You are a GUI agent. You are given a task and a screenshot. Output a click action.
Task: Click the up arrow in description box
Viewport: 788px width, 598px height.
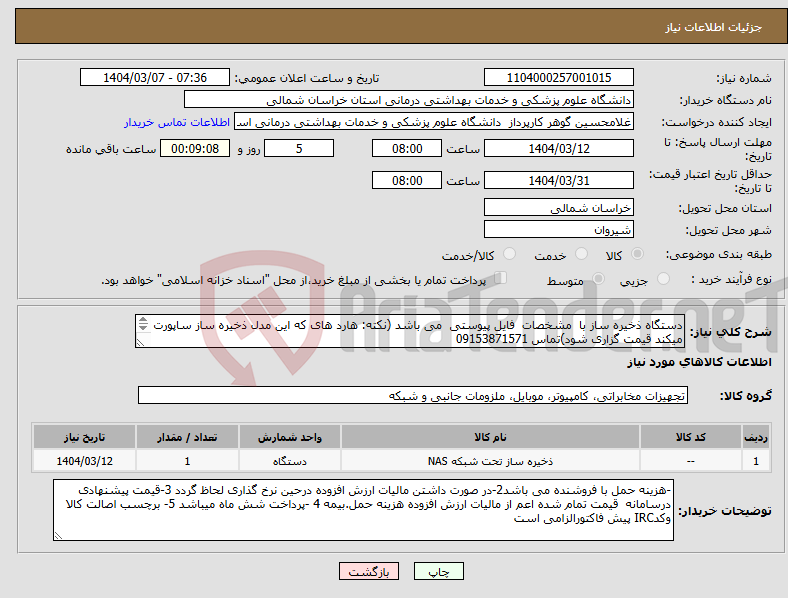click(143, 321)
